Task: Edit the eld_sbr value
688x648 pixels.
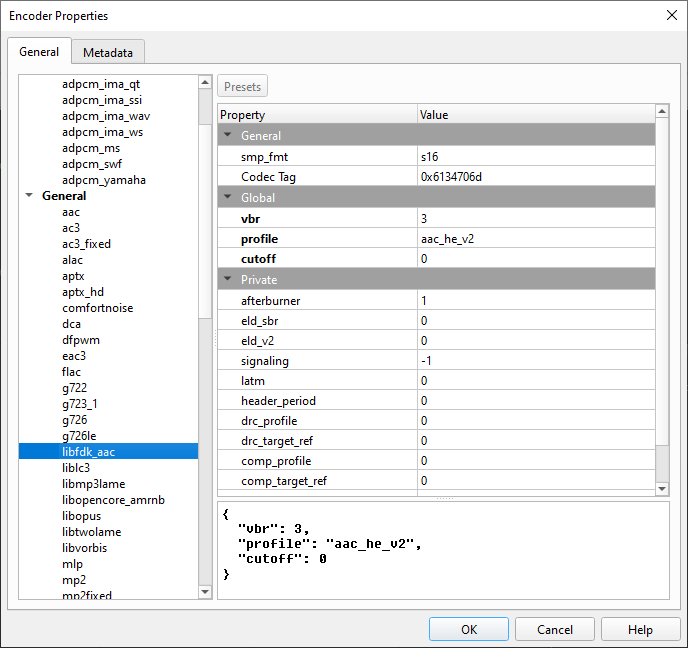Action: [x=536, y=321]
